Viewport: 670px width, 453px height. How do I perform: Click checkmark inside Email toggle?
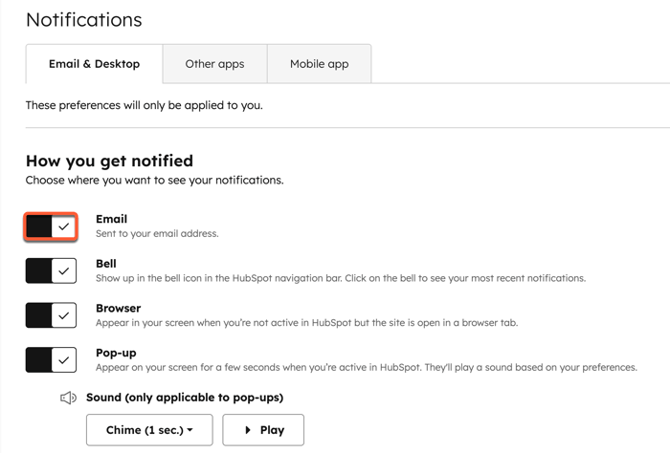tap(64, 226)
